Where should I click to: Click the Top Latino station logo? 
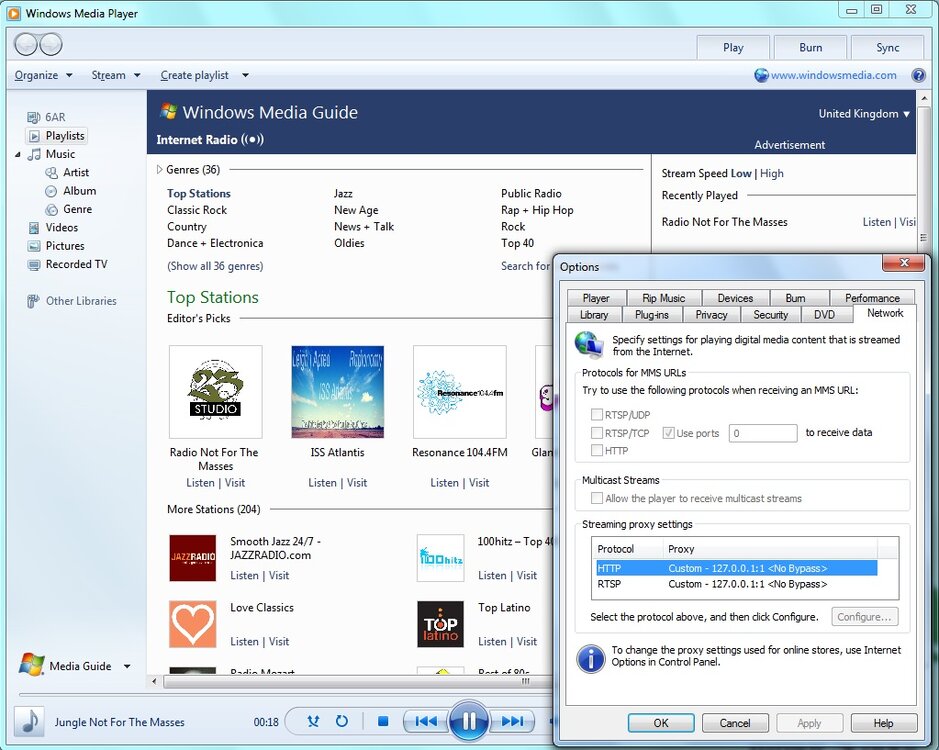pyautogui.click(x=440, y=624)
